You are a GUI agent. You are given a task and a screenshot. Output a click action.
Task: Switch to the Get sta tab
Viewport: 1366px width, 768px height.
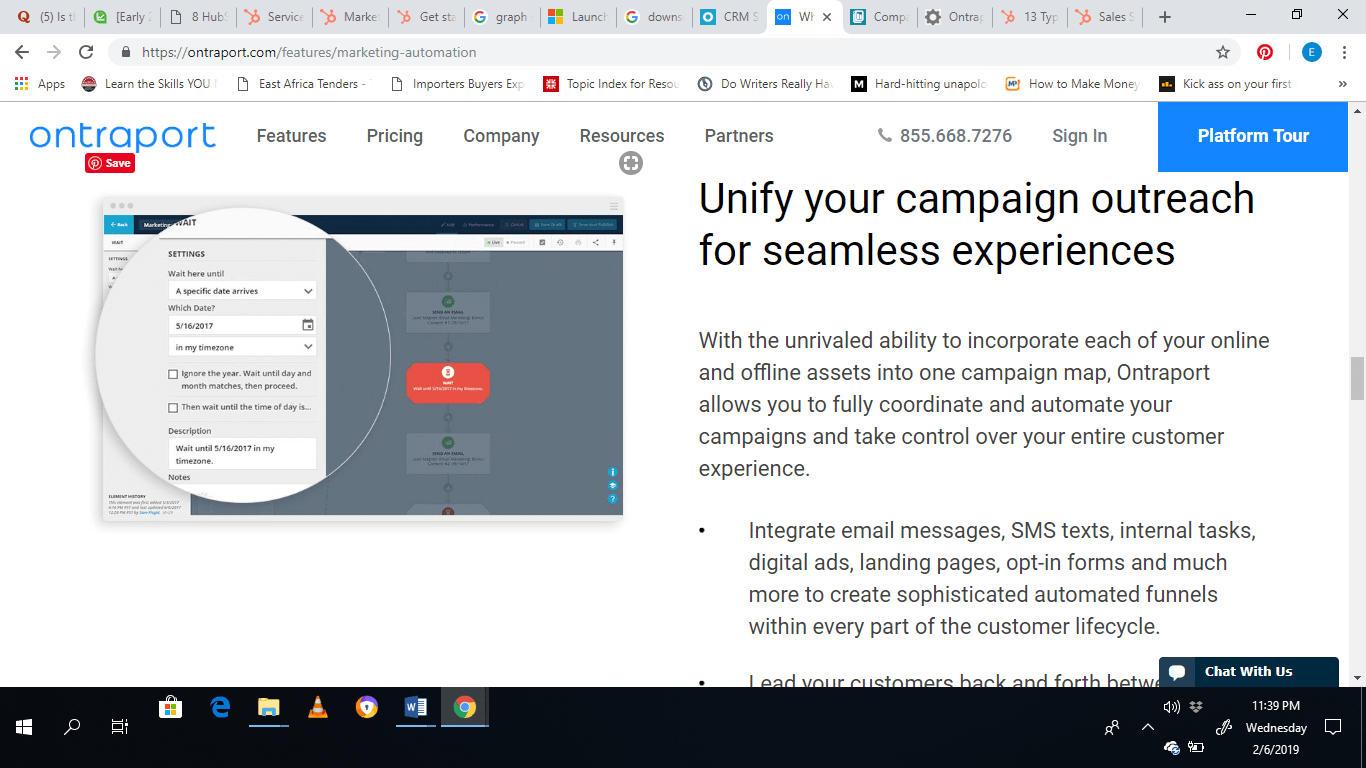click(x=426, y=17)
